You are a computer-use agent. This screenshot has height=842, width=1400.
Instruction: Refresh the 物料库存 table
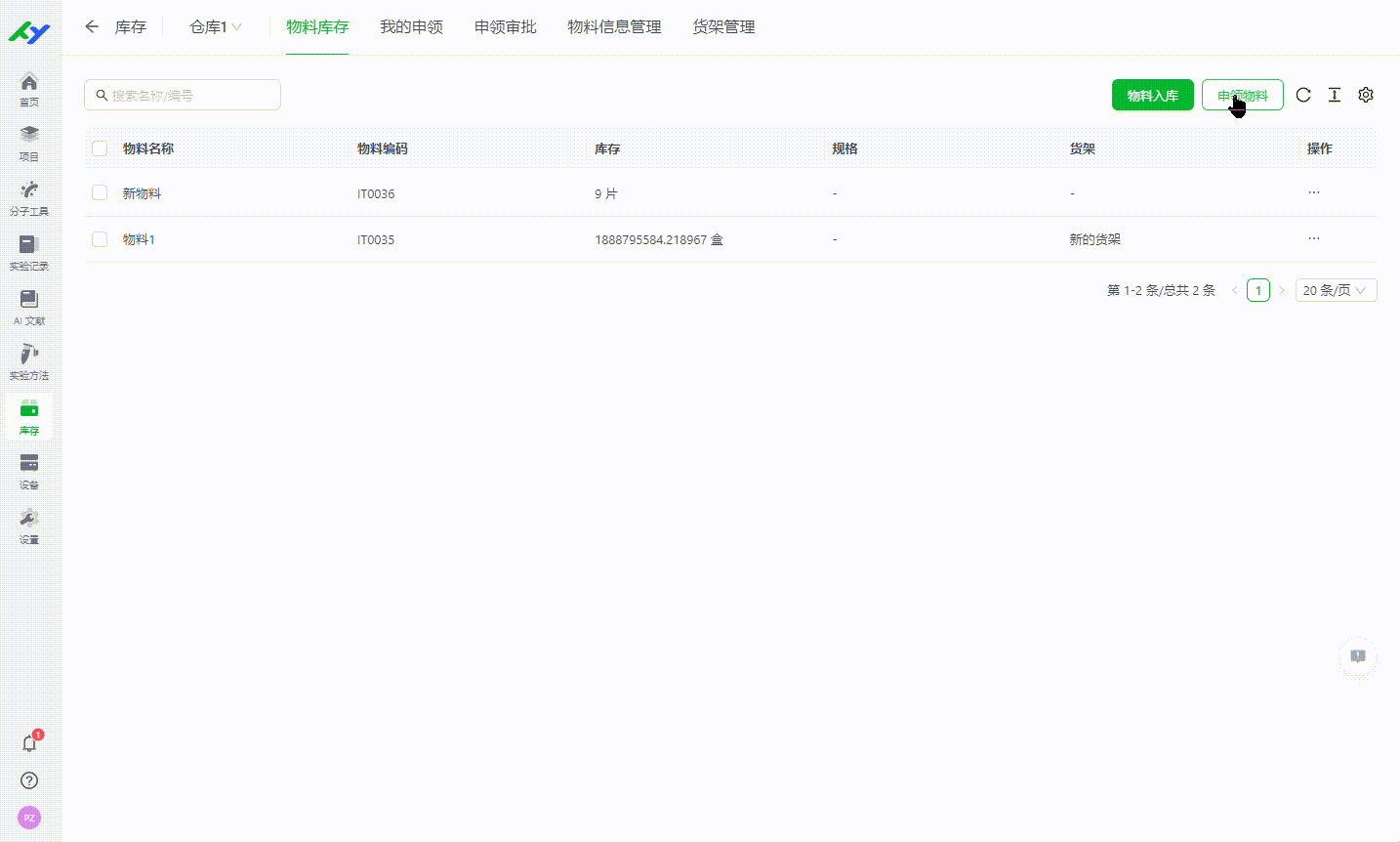point(1303,95)
